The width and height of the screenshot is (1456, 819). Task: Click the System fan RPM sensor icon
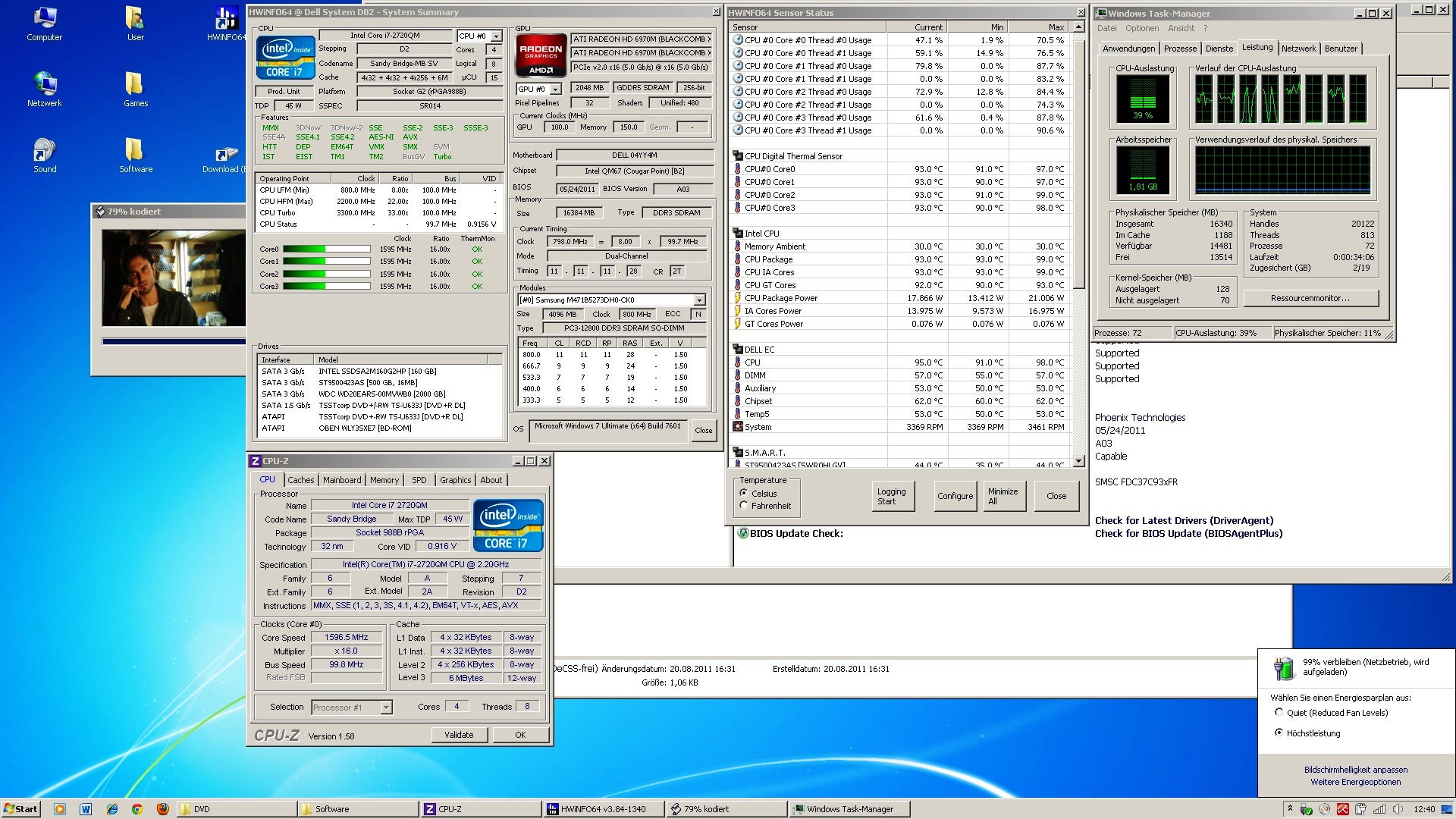coord(737,427)
